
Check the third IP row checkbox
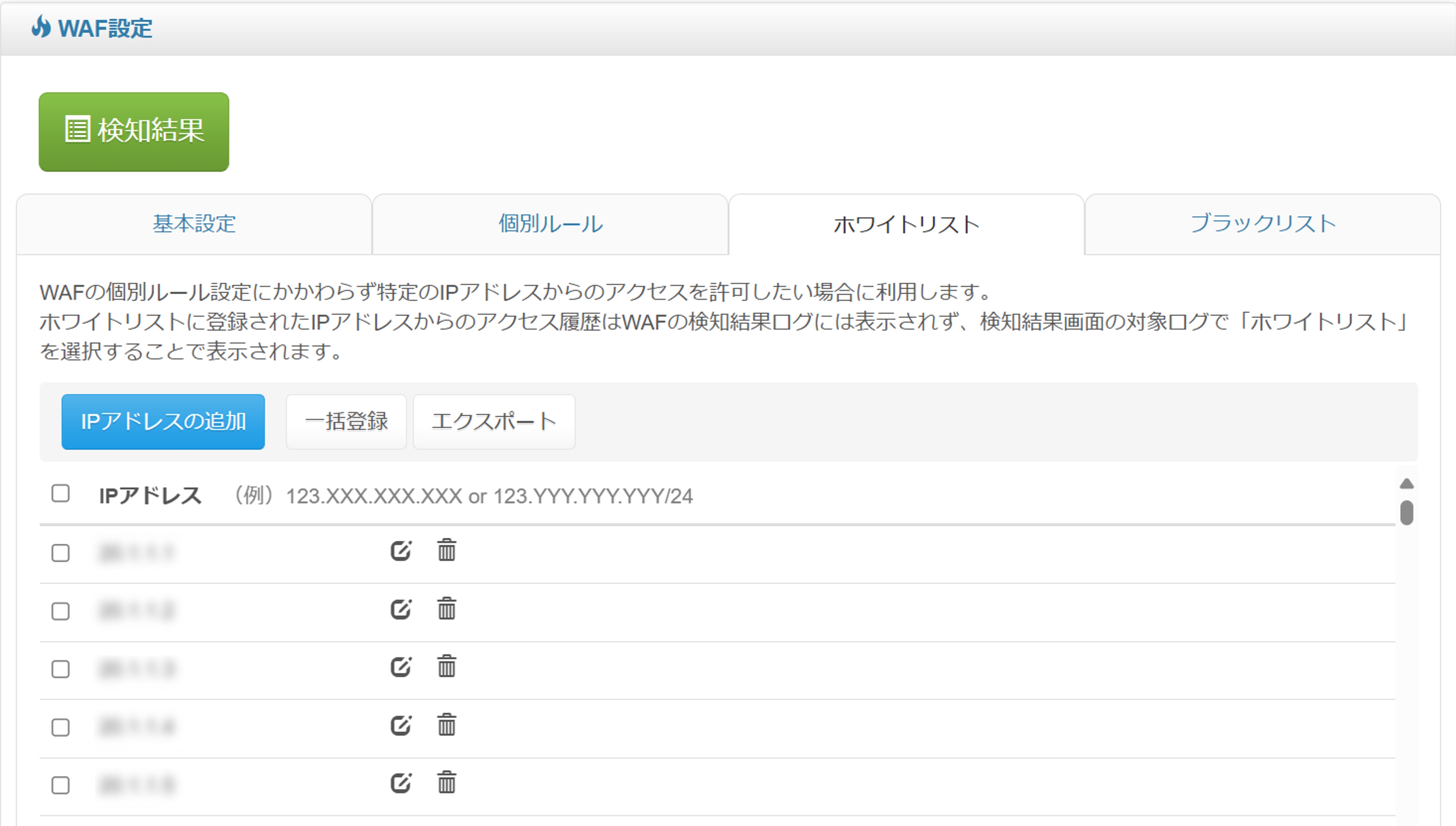61,669
